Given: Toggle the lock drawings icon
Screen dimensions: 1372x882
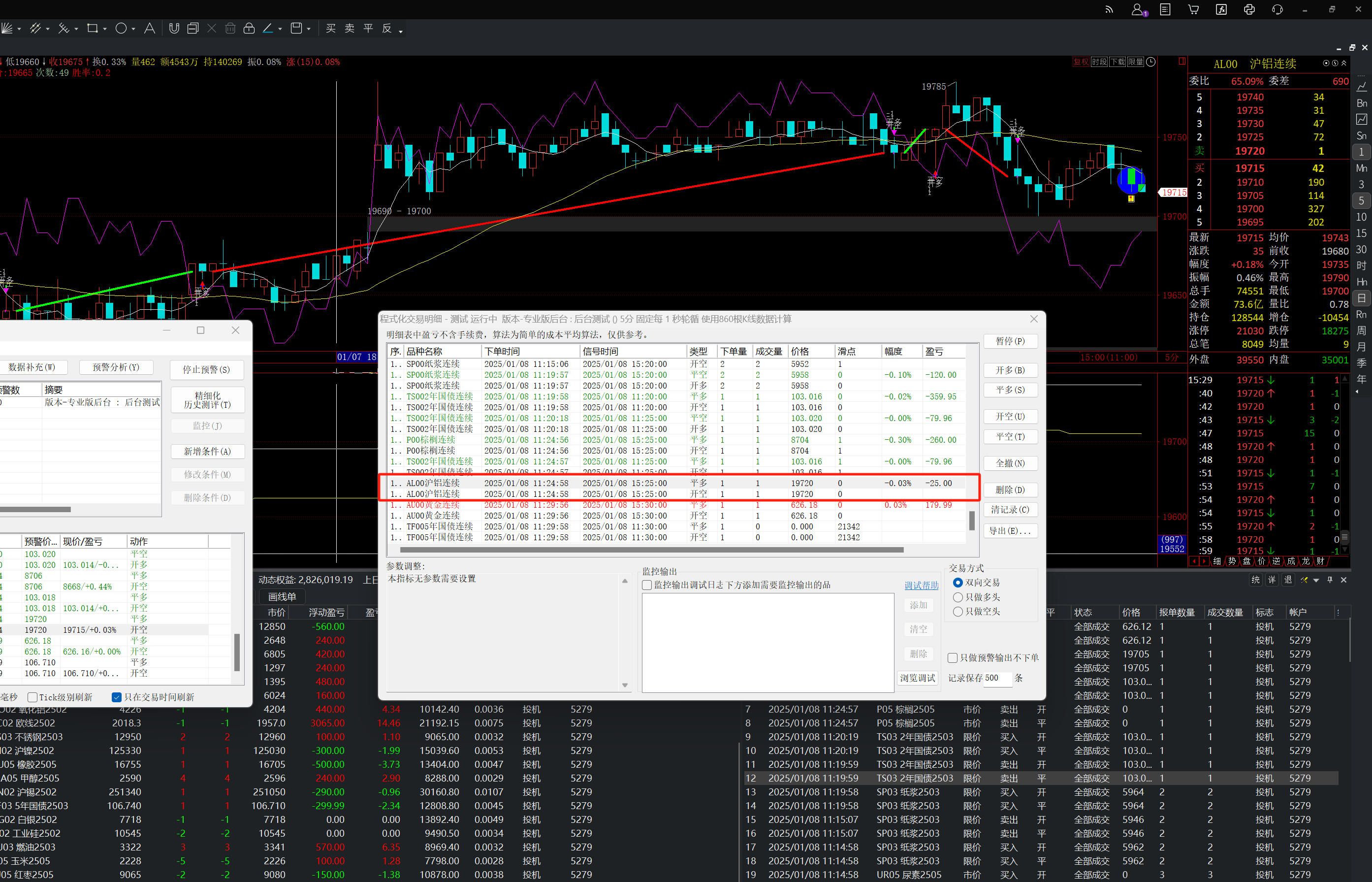Looking at the screenshot, I should click(249, 28).
